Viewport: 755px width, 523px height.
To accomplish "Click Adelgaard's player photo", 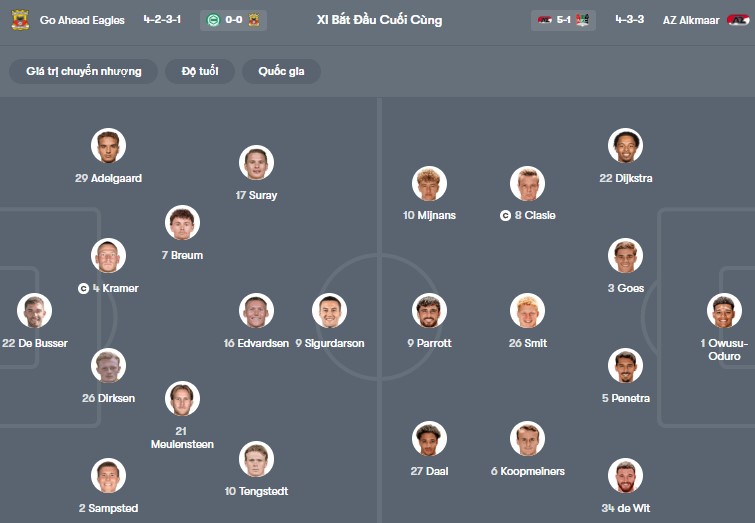I will tap(108, 146).
